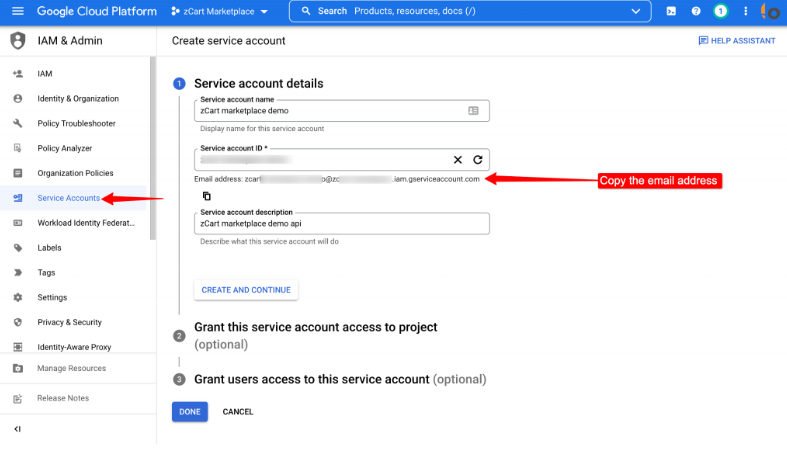Go to Identity-Aware Proxy page
The image size is (787, 449).
point(74,347)
